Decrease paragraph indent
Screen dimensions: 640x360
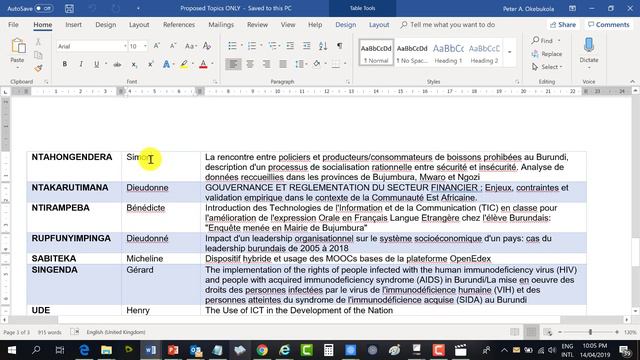click(290, 46)
